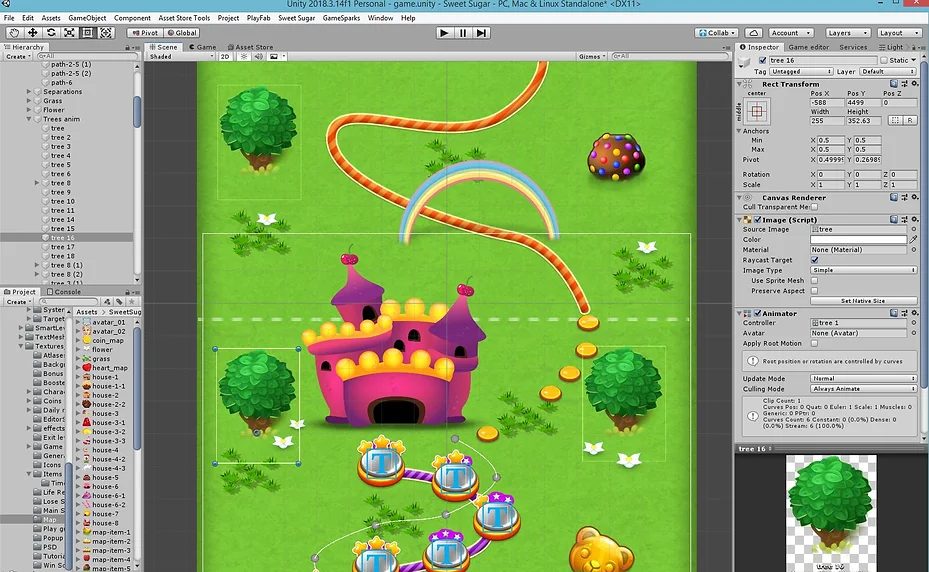The height and width of the screenshot is (572, 929).
Task: Select the Rotate tool
Action: (x=51, y=32)
